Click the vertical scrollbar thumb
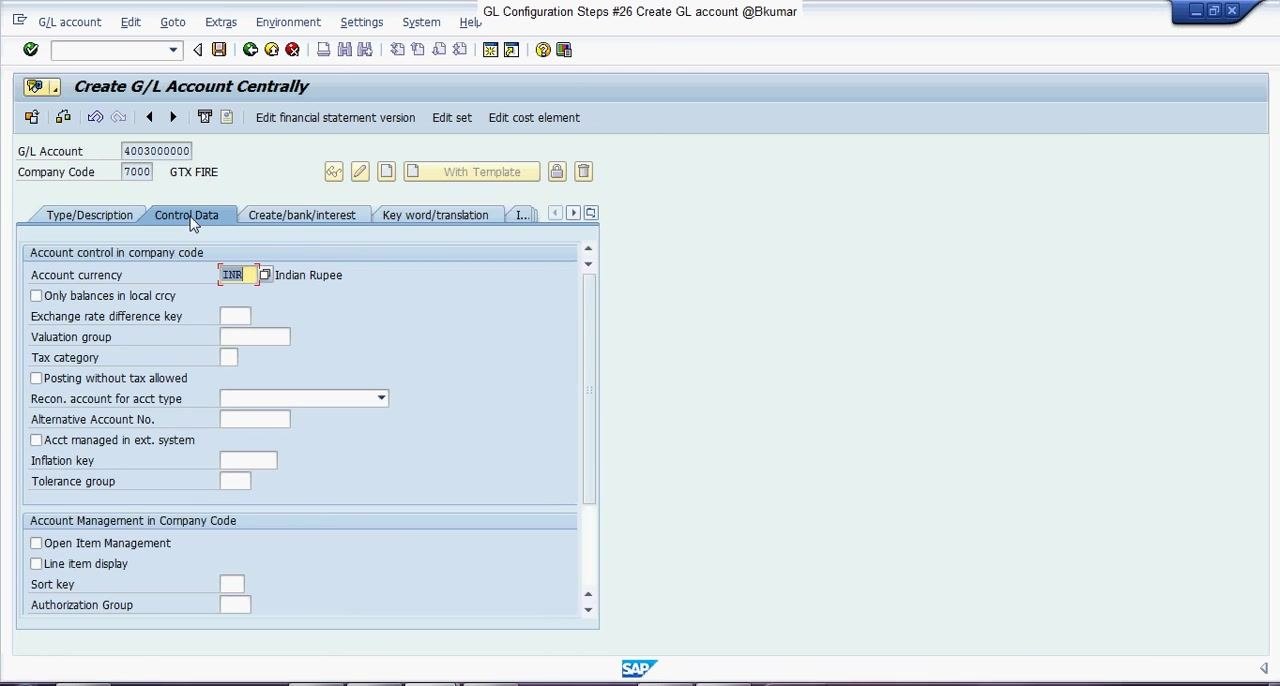The height and width of the screenshot is (686, 1280). point(589,389)
